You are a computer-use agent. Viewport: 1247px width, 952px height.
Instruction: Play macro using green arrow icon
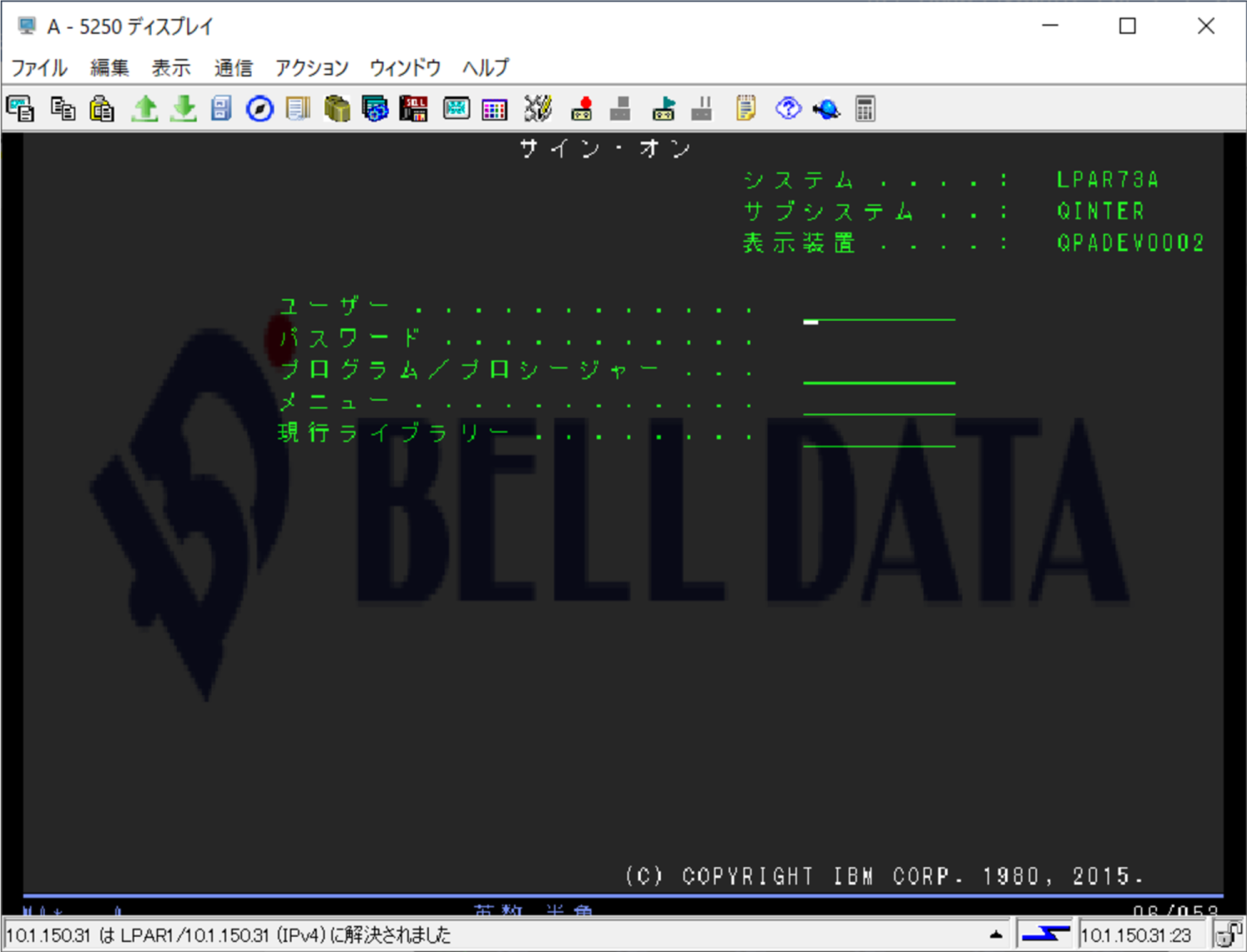point(663,109)
